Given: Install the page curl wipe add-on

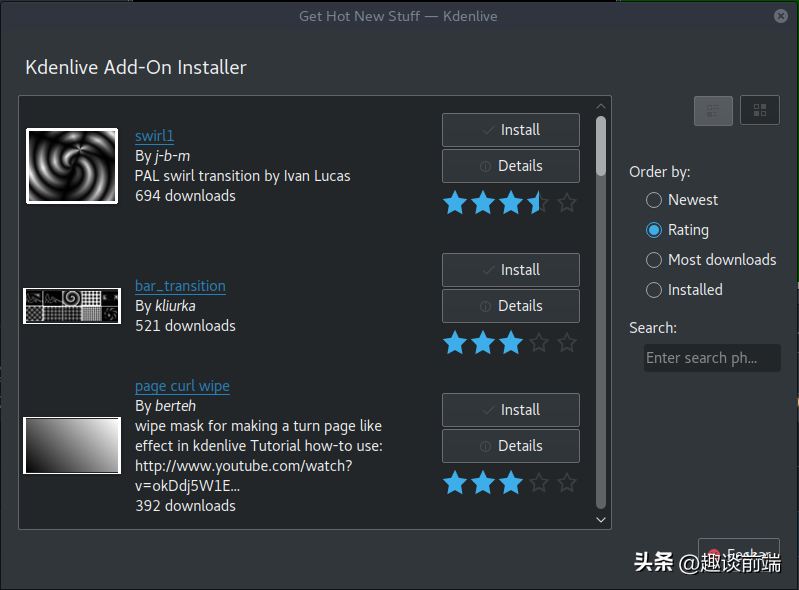Looking at the screenshot, I should click(x=511, y=410).
